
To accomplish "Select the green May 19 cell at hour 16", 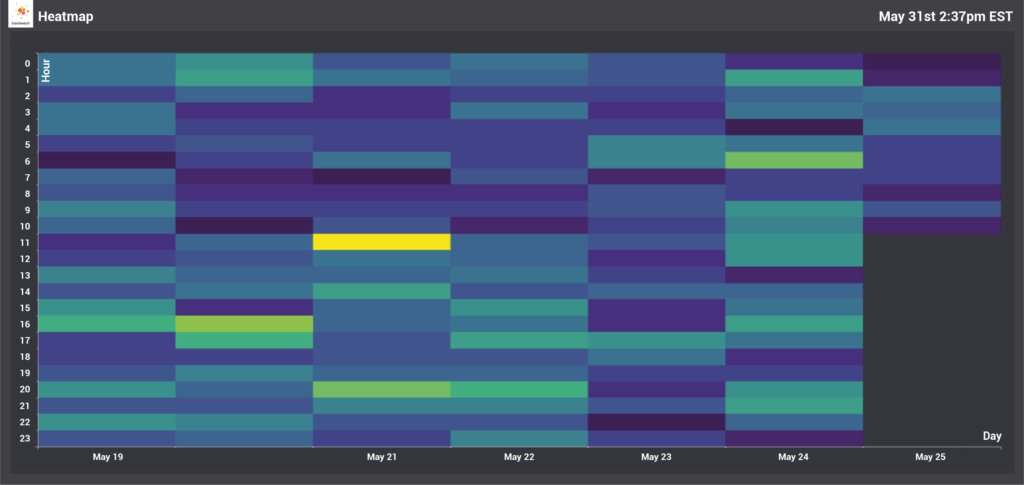I will pos(107,324).
